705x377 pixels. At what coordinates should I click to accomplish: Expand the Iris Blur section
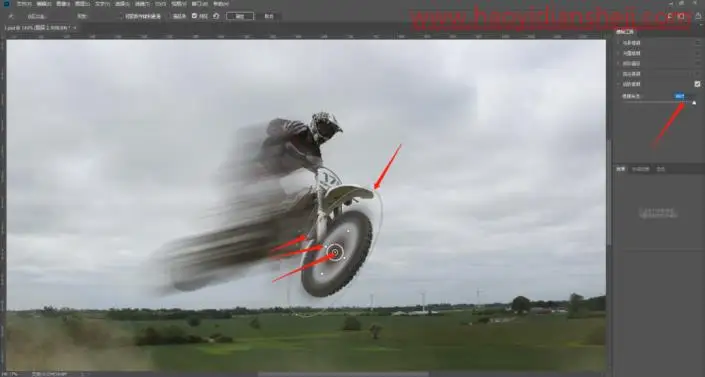point(619,53)
